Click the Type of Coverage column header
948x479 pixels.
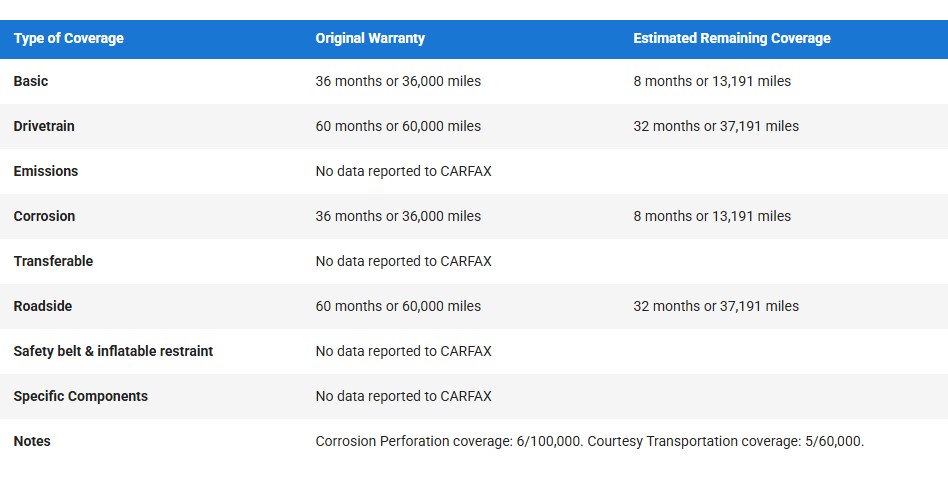[69, 38]
